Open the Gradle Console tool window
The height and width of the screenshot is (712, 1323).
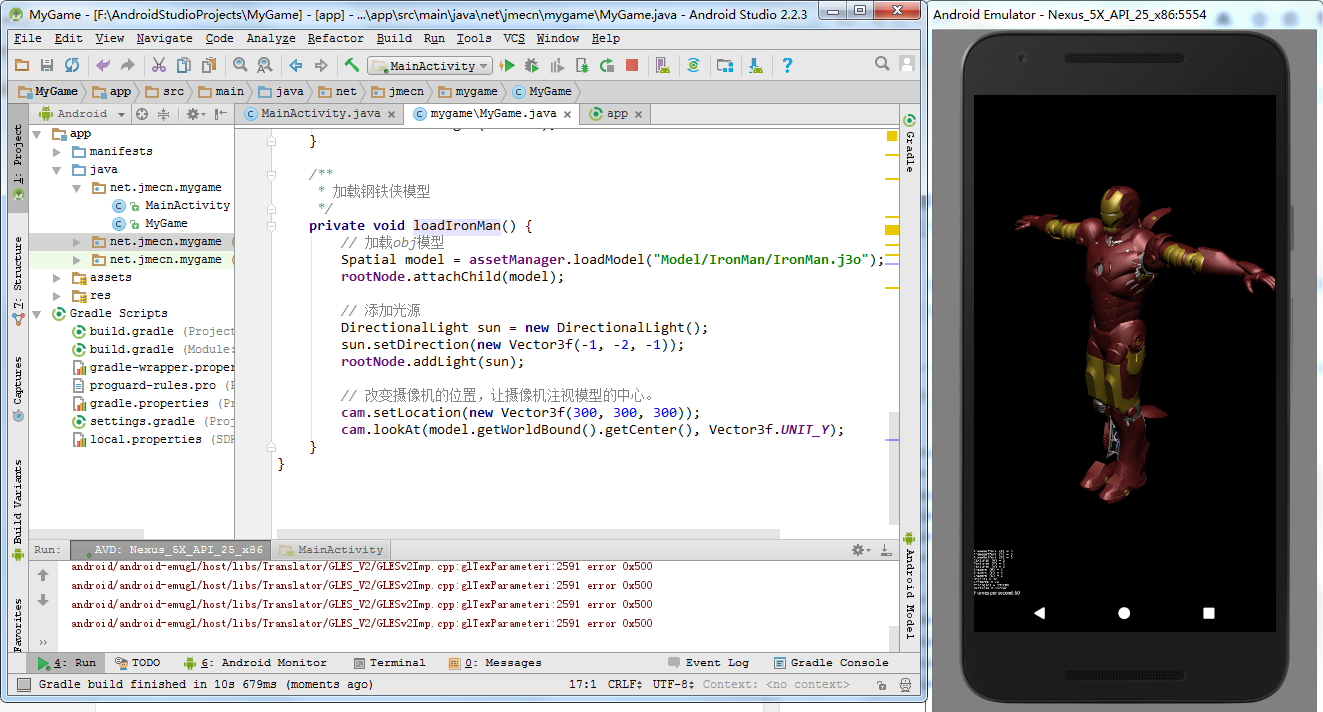(x=831, y=663)
